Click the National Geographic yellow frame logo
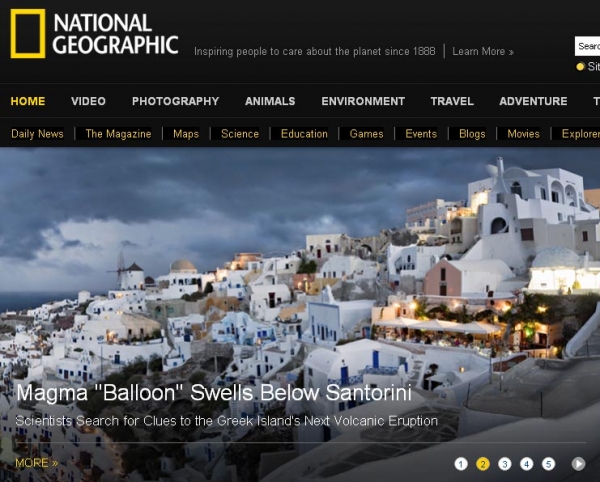The height and width of the screenshot is (482, 600). pos(28,34)
